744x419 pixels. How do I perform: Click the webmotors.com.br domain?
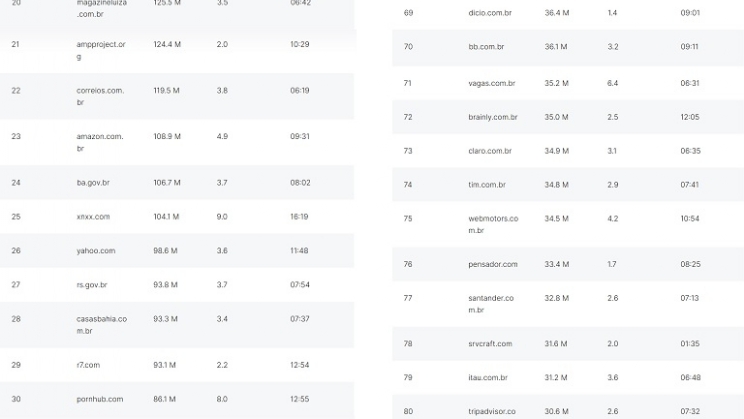point(492,224)
